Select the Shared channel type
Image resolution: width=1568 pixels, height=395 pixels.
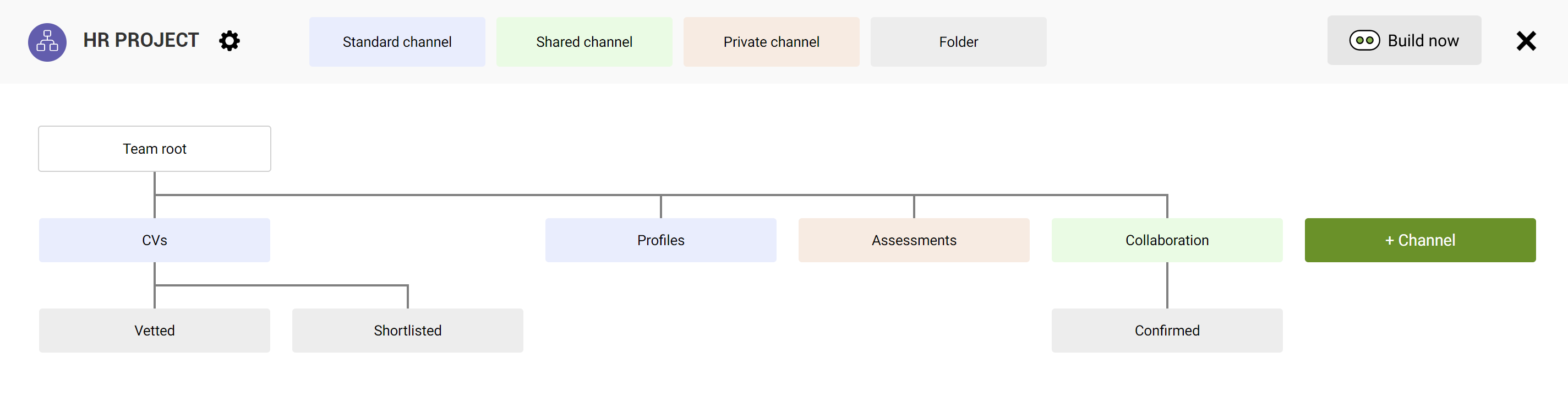pyautogui.click(x=584, y=42)
